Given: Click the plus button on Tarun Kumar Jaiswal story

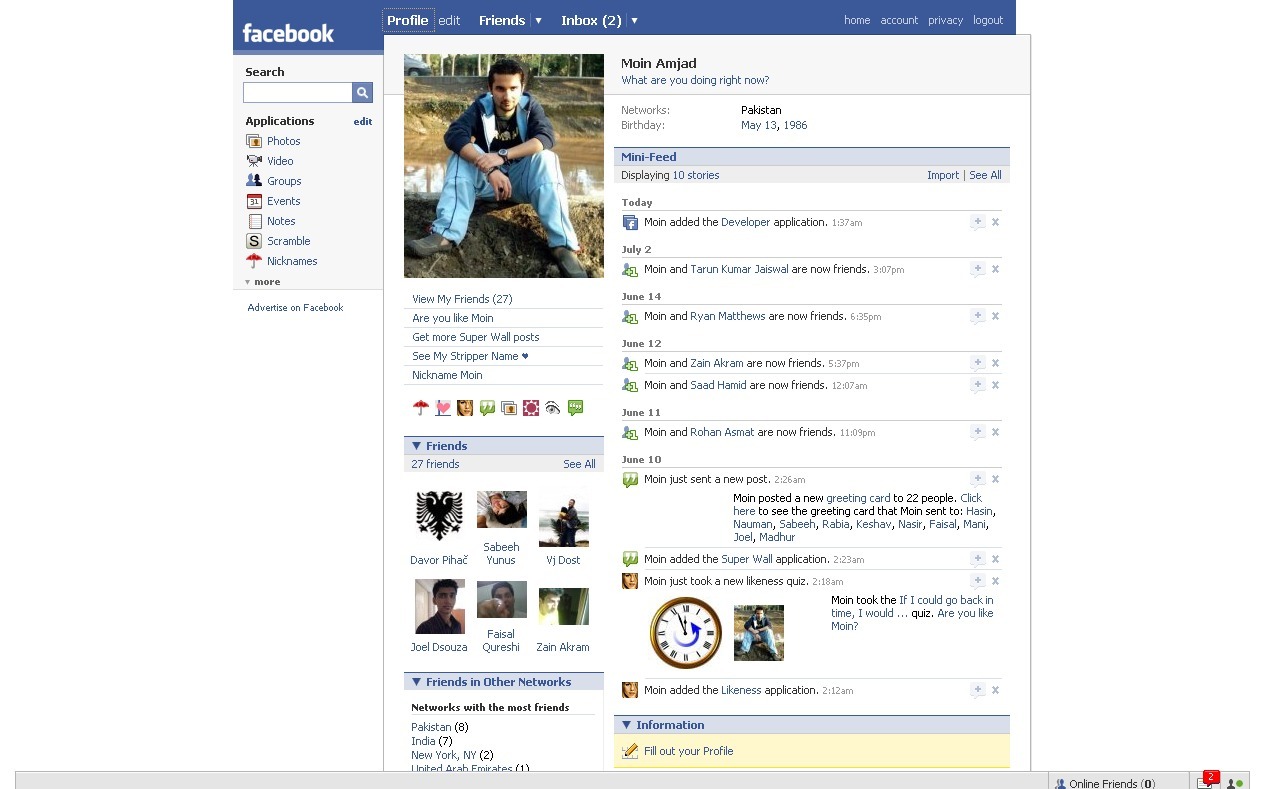Looking at the screenshot, I should [x=977, y=269].
